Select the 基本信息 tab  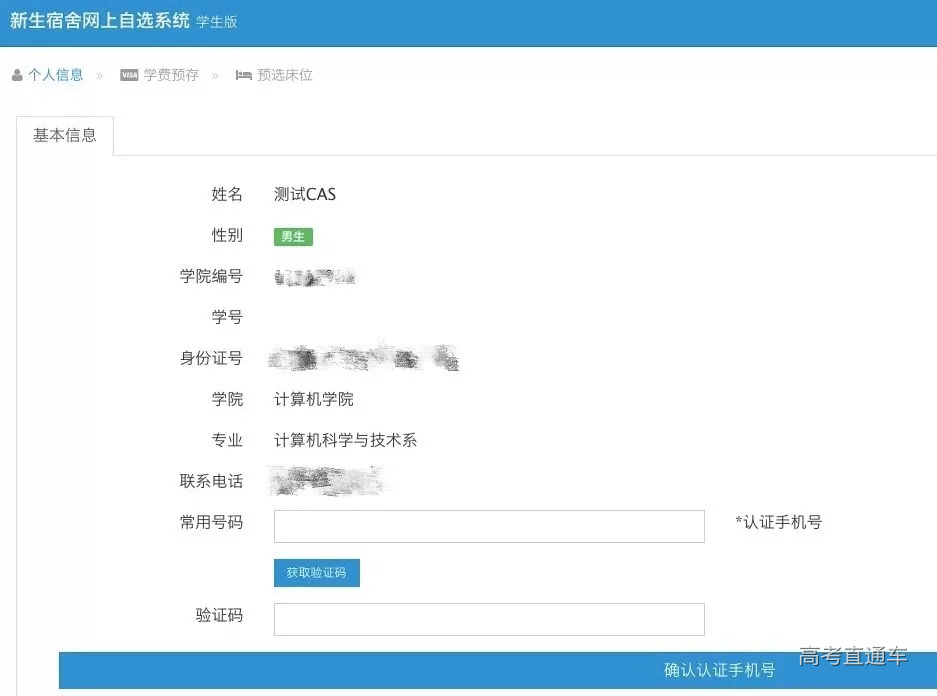click(65, 136)
